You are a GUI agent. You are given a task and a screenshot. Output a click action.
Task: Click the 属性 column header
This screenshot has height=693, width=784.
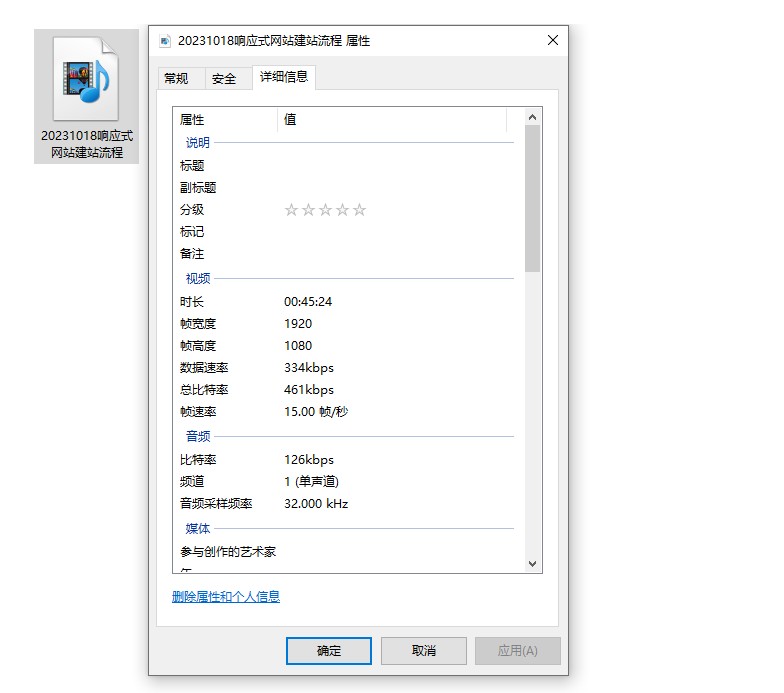click(x=225, y=120)
